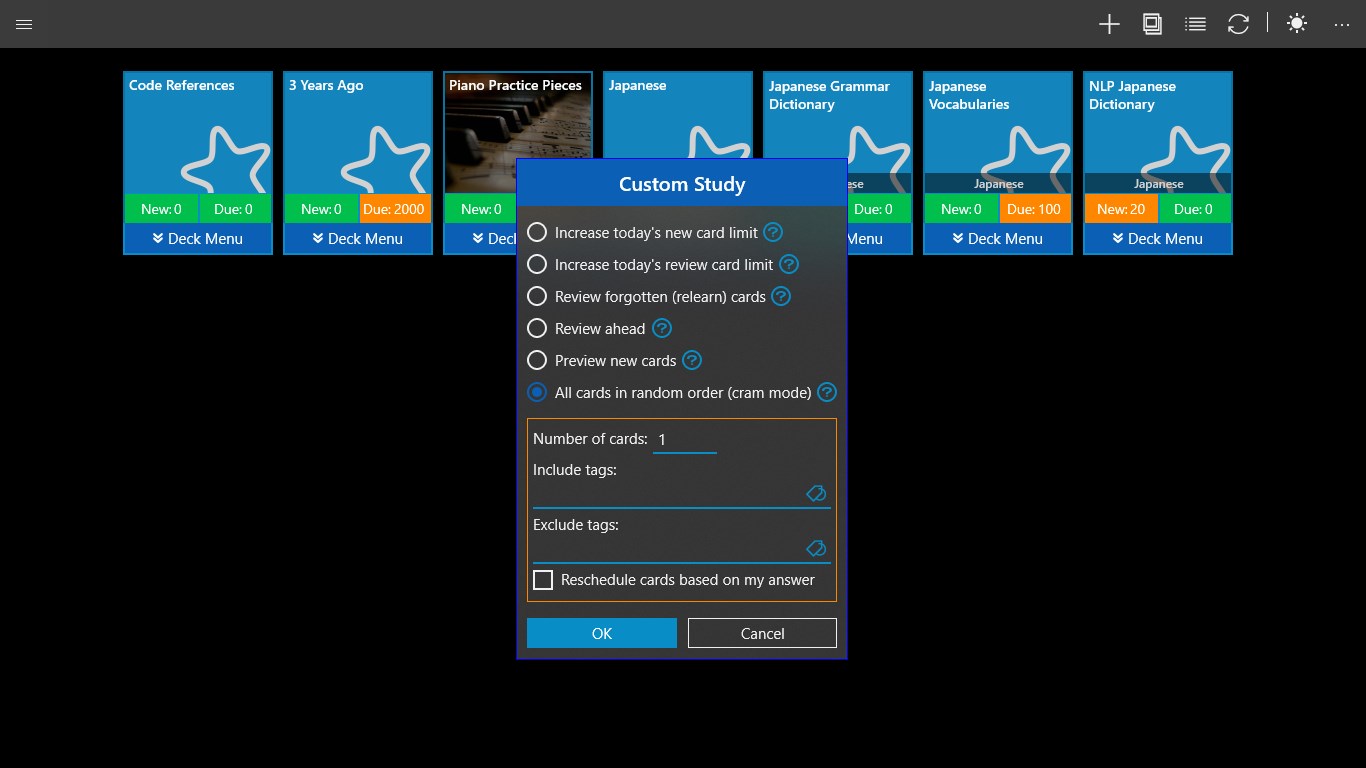Viewport: 1366px width, 768px height.
Task: Toggle the theme brightness icon
Action: tap(1296, 23)
